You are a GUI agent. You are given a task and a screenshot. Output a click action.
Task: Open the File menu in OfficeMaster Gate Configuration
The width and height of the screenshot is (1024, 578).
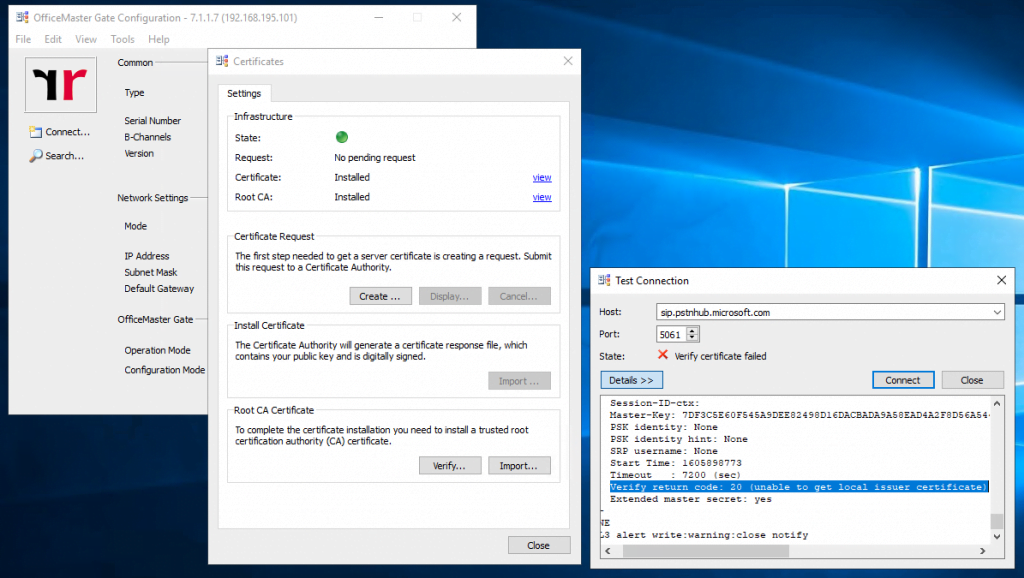[x=23, y=39]
